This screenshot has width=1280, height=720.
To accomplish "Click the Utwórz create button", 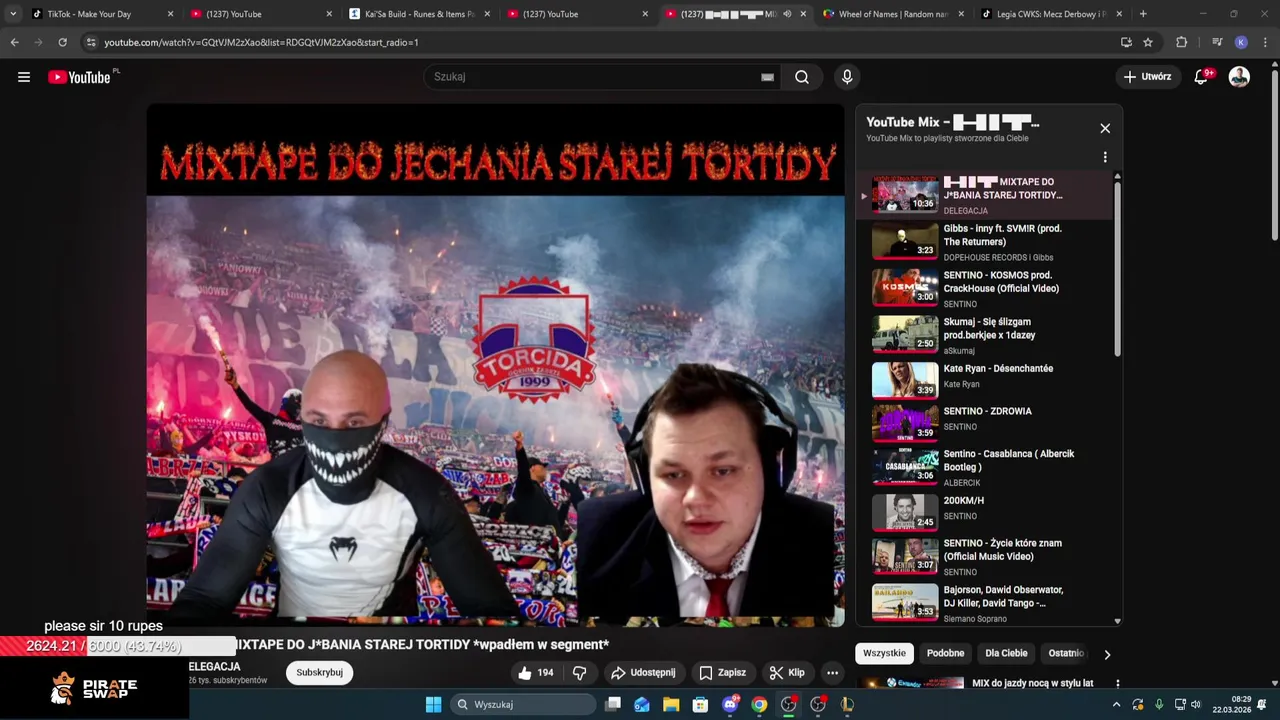I will [x=1146, y=77].
